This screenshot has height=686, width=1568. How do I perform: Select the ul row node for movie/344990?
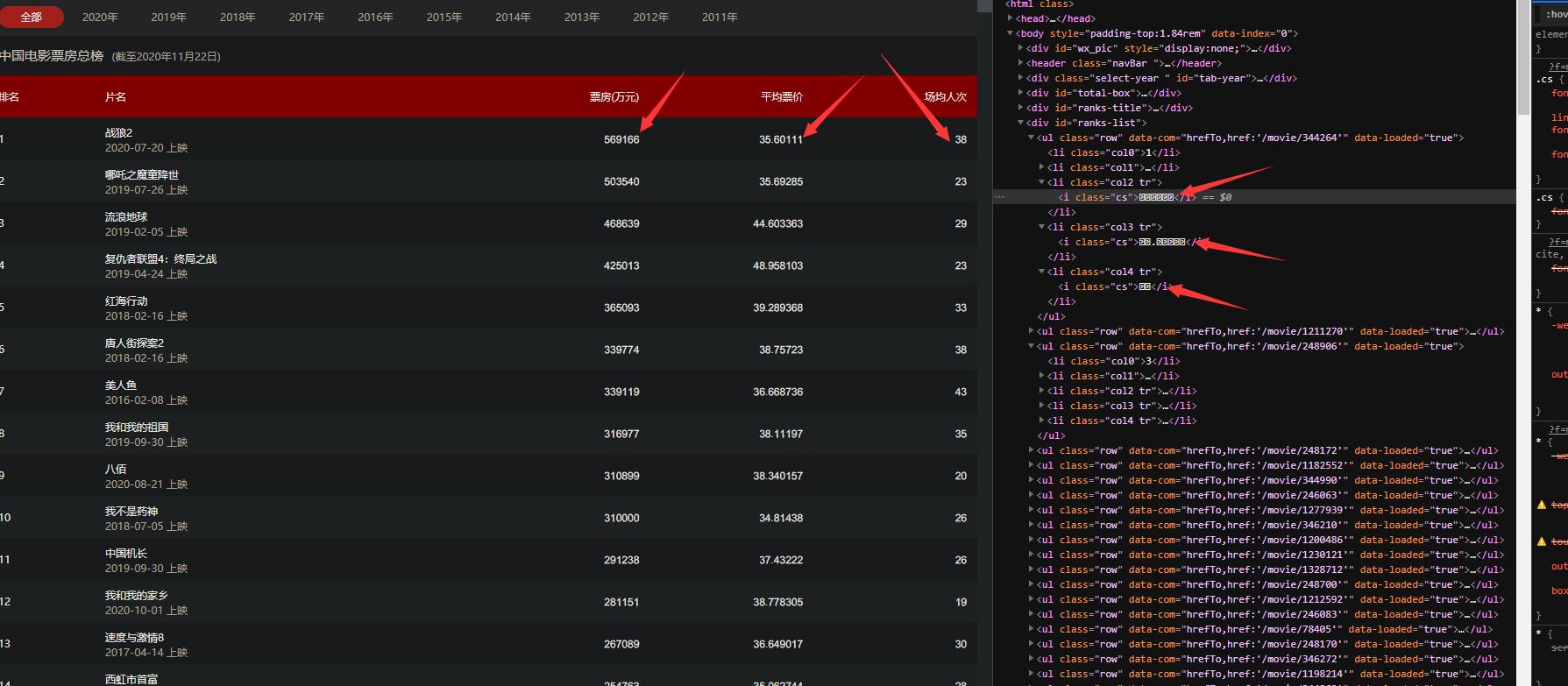coord(1267,480)
